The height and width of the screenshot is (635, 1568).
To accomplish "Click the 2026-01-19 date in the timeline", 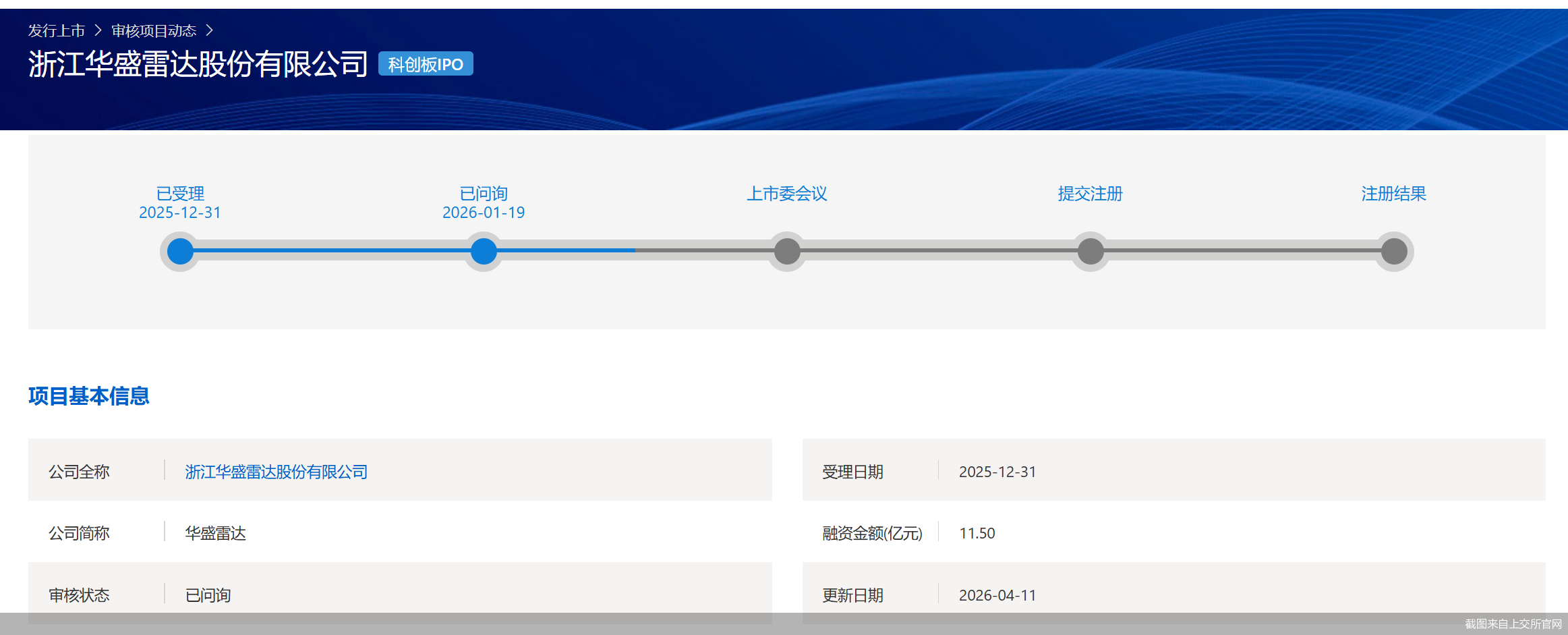I will pyautogui.click(x=484, y=213).
